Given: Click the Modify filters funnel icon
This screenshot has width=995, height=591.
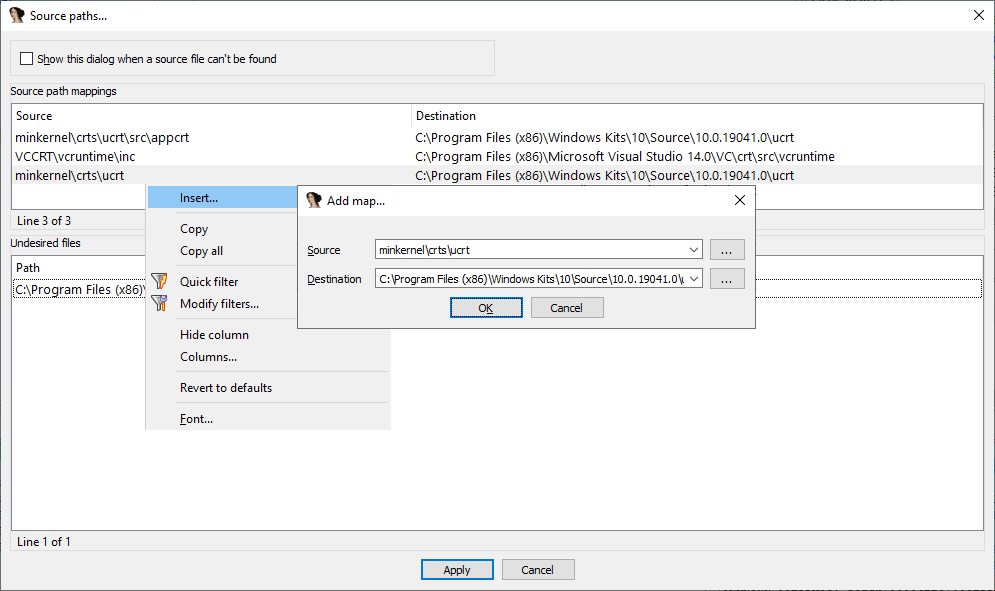Looking at the screenshot, I should (159, 303).
